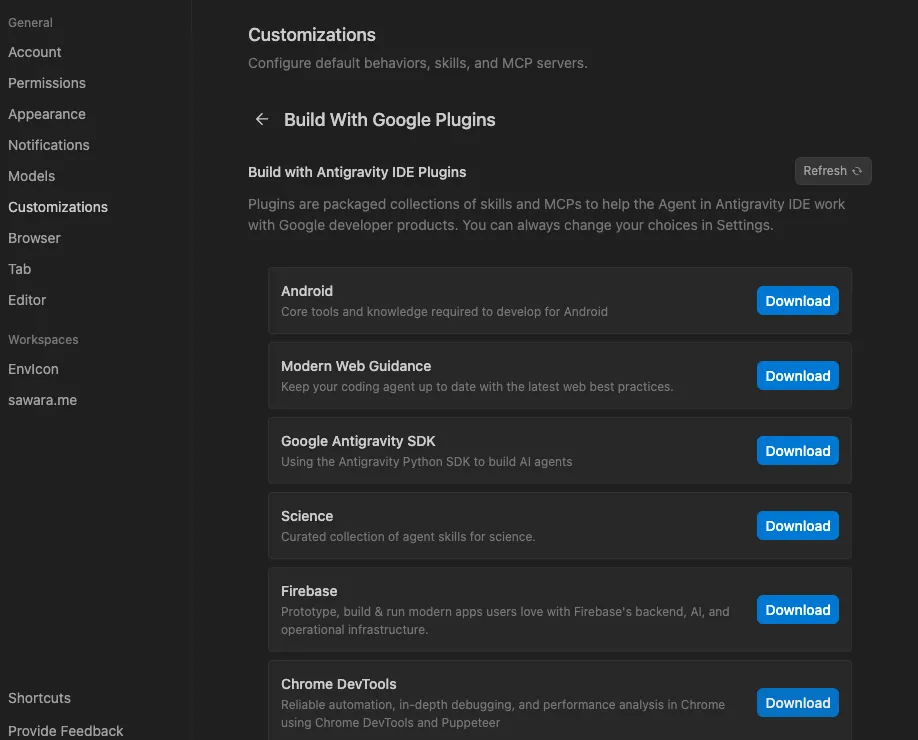Download the Firebase plugin
This screenshot has width=918, height=740.
click(x=797, y=610)
